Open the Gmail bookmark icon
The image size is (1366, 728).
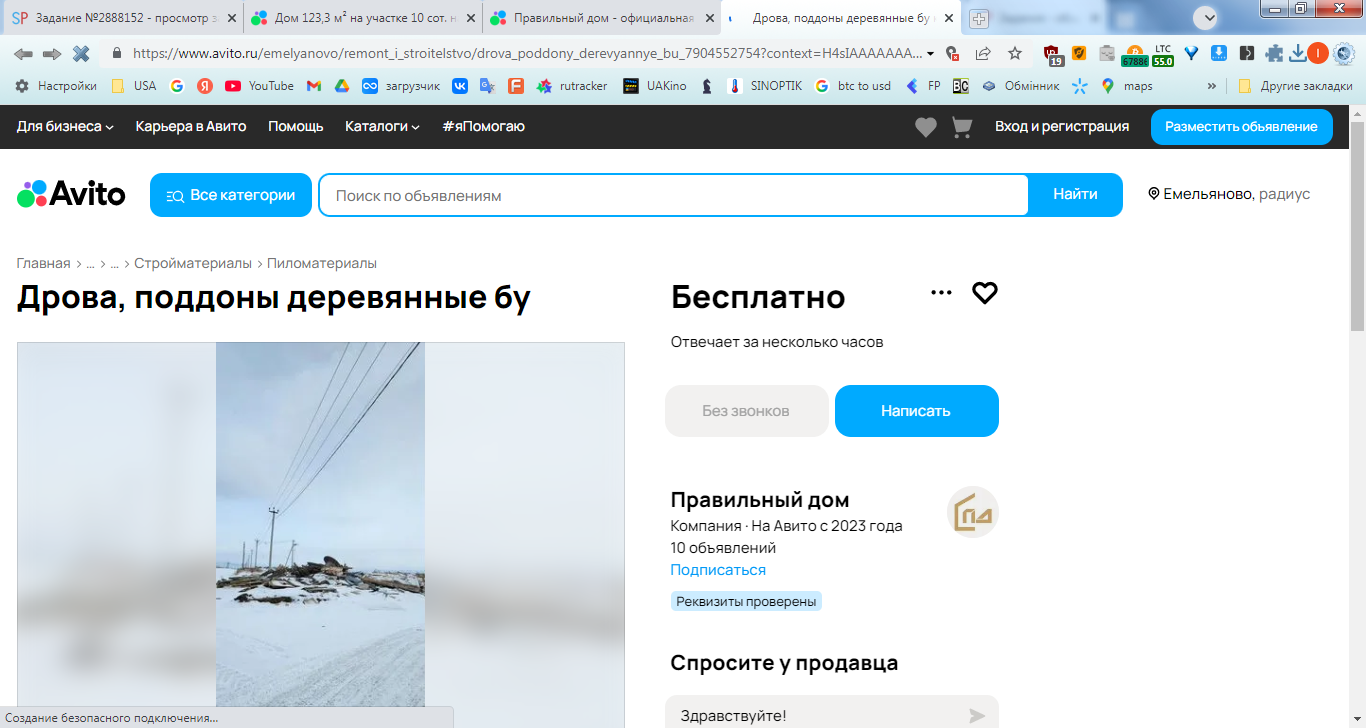click(314, 86)
